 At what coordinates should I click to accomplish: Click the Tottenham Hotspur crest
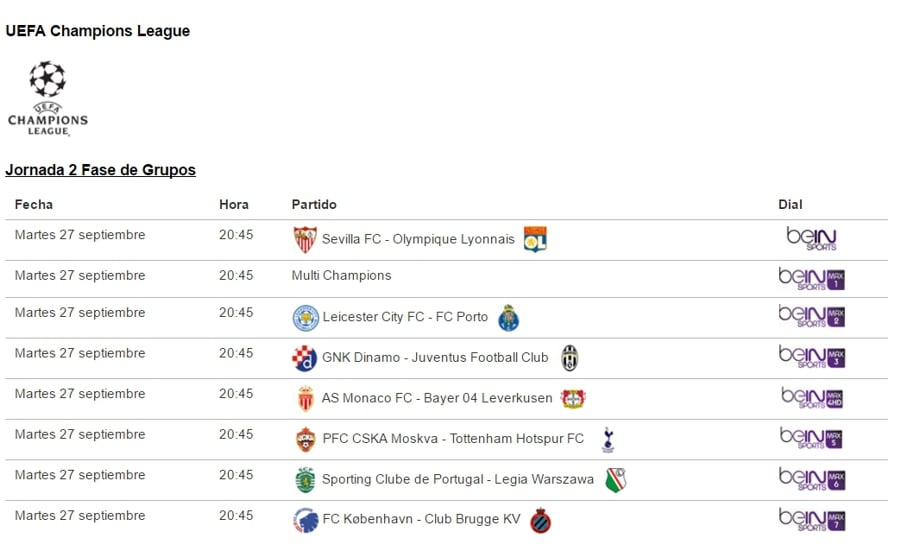point(608,439)
